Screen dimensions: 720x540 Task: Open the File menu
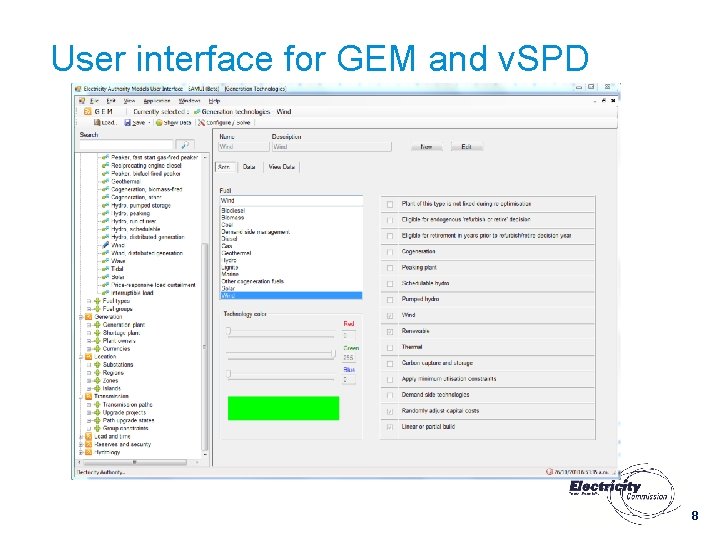point(94,101)
